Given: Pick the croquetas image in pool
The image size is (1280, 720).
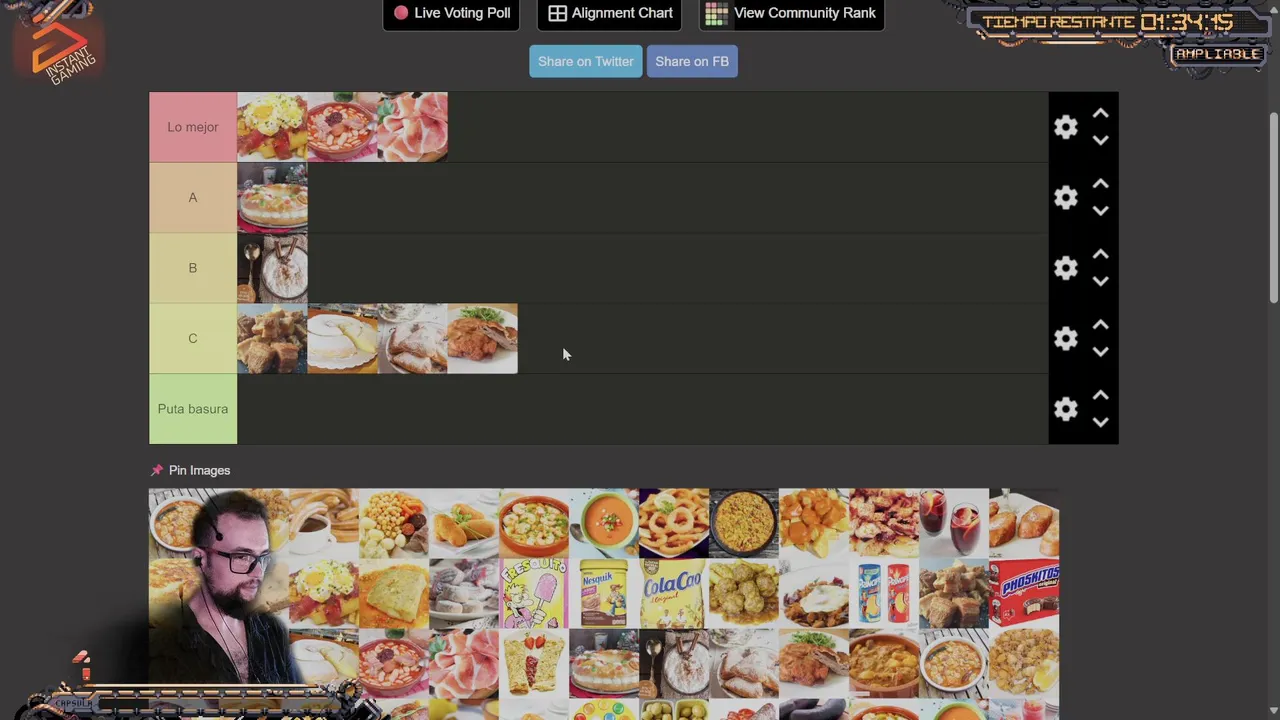Looking at the screenshot, I should click(464, 523).
